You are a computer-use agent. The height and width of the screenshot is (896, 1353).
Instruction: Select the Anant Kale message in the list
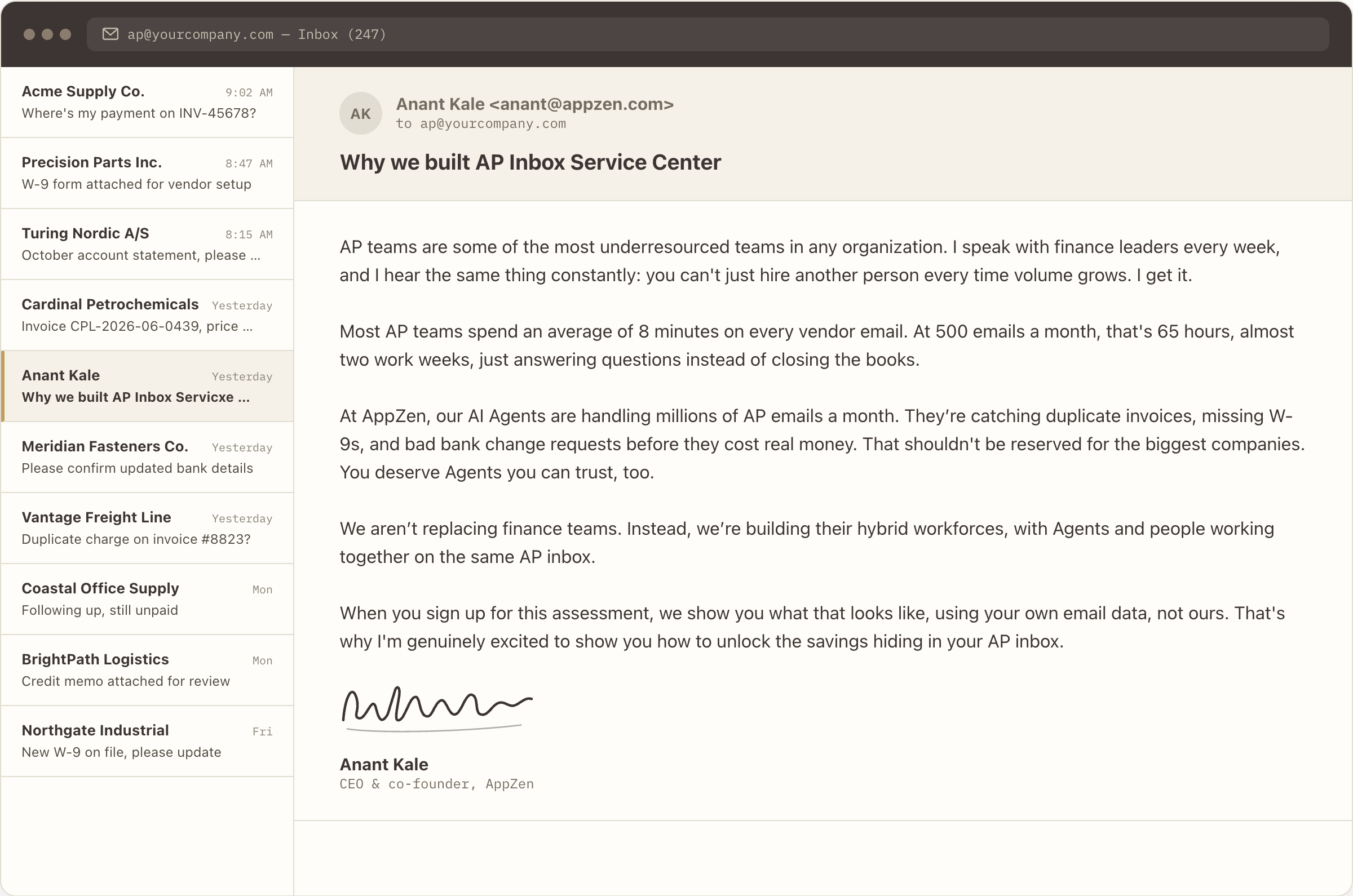[148, 386]
